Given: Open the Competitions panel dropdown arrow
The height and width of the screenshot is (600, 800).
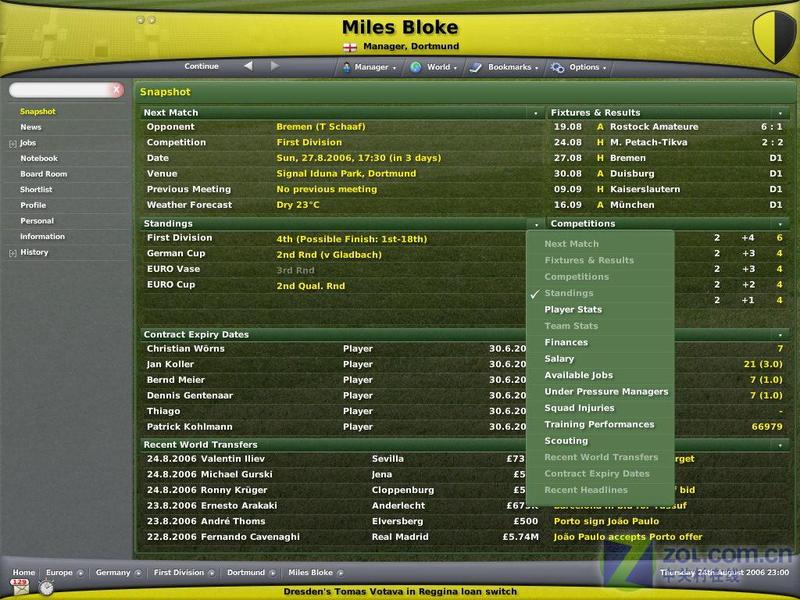Looking at the screenshot, I should [x=780, y=224].
